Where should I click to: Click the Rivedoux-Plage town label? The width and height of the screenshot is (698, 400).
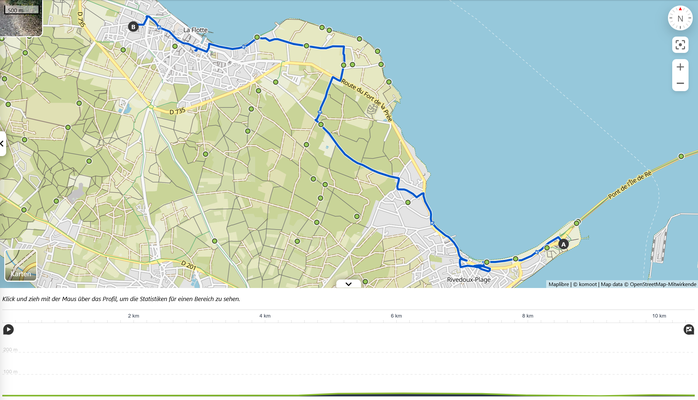pos(468,279)
